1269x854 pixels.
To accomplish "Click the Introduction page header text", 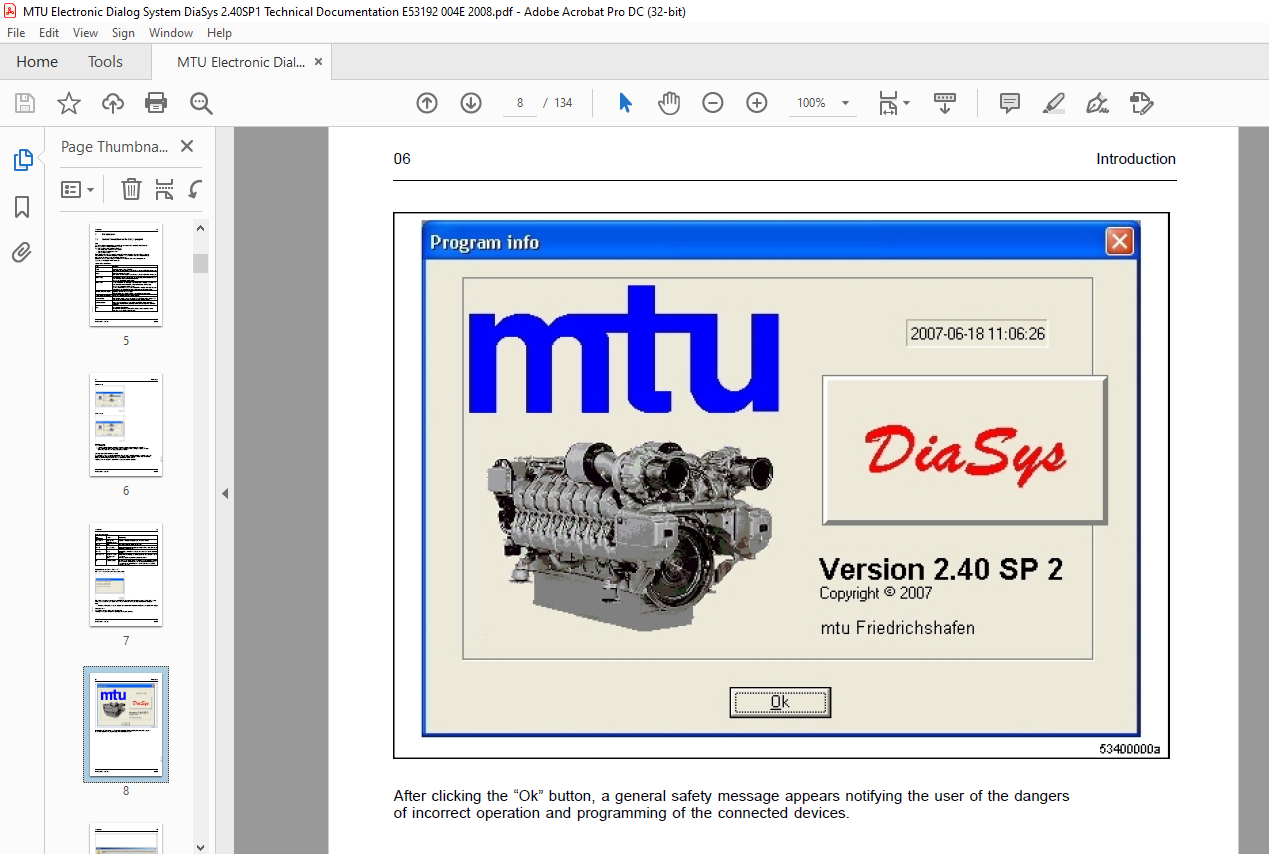I will [1136, 159].
